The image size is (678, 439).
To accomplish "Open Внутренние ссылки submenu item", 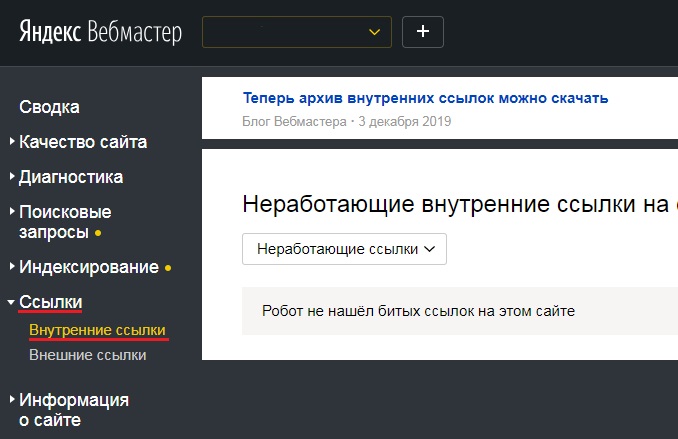I will [97, 330].
